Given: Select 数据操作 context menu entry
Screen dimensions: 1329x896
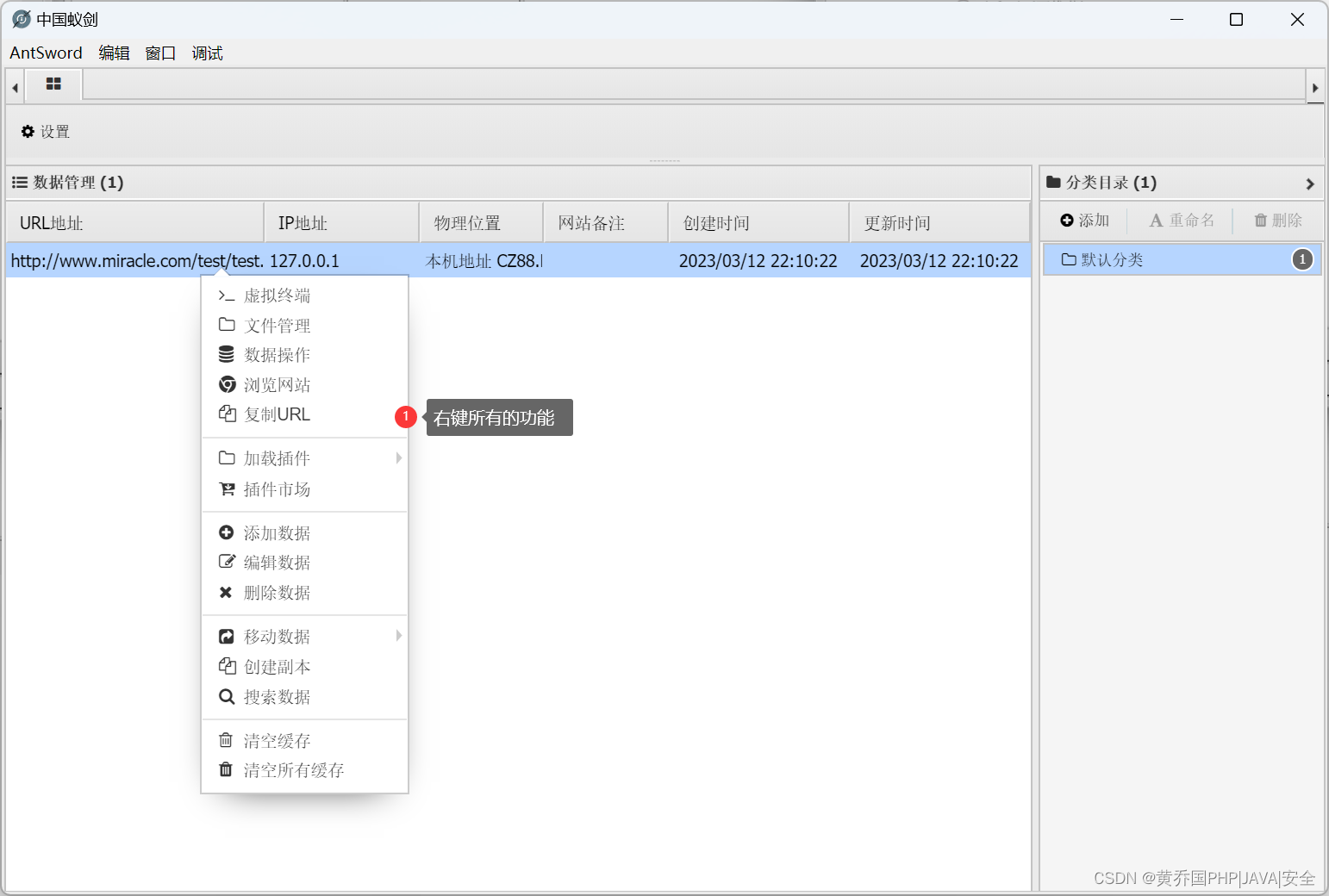Looking at the screenshot, I should 304,355.
